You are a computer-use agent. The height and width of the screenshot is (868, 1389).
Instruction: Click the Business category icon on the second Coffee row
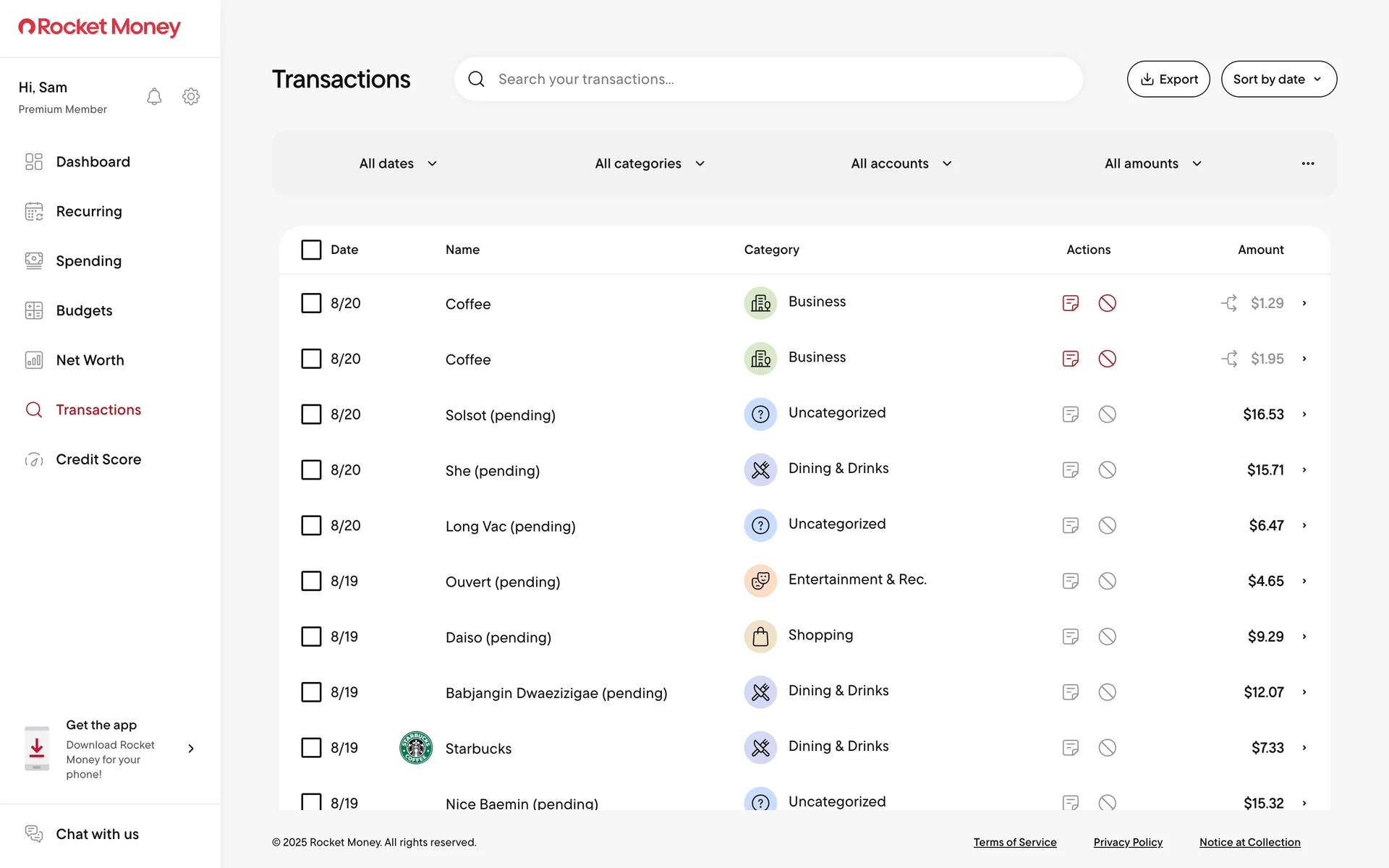coord(760,359)
